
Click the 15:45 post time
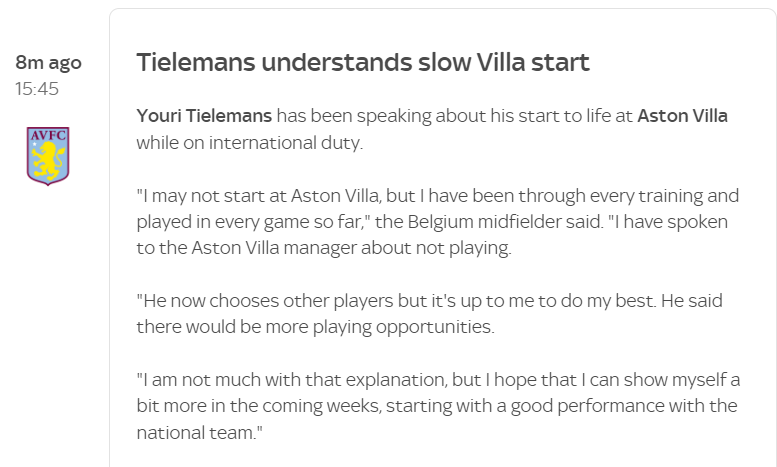[x=37, y=89]
